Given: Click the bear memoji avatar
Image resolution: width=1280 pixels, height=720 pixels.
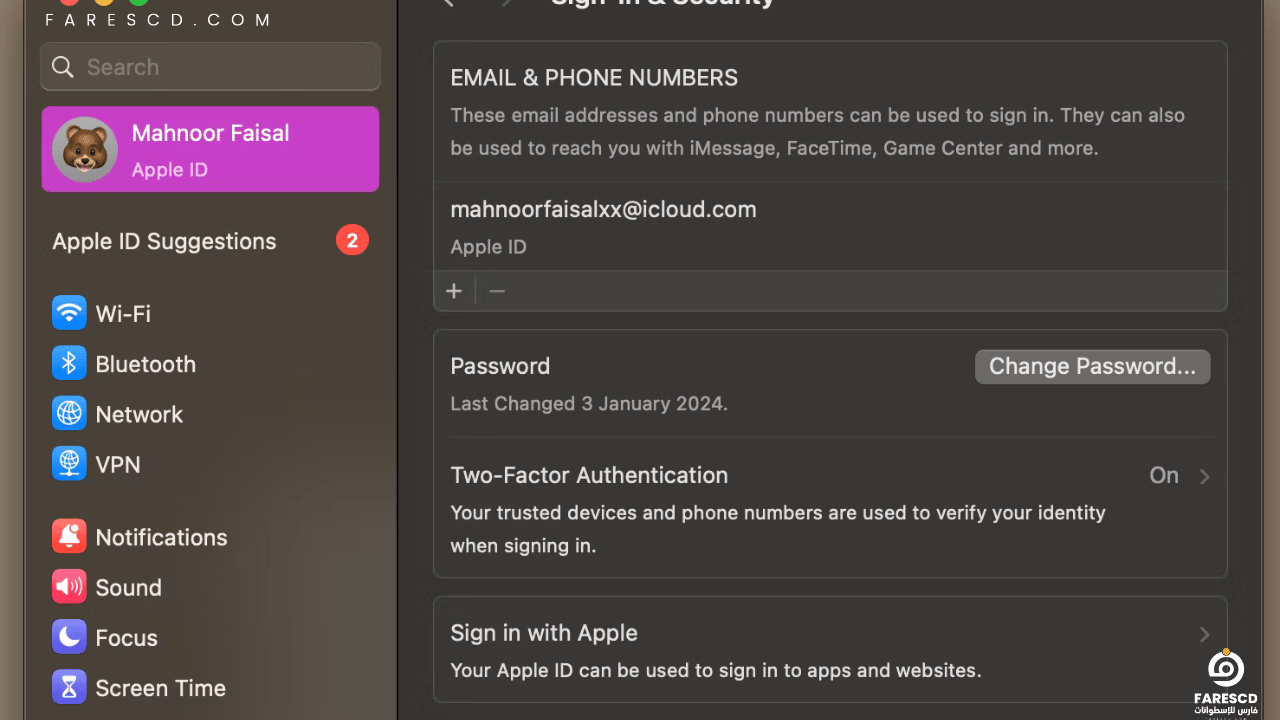Looking at the screenshot, I should pos(85,149).
